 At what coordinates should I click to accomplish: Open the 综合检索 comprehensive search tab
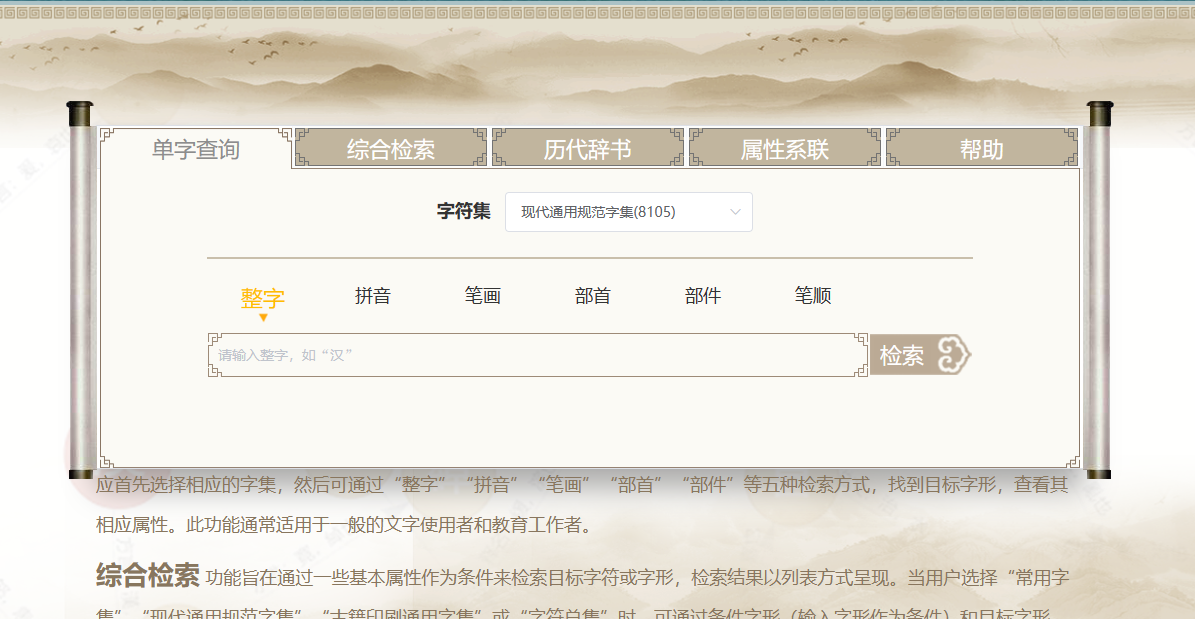[x=390, y=147]
